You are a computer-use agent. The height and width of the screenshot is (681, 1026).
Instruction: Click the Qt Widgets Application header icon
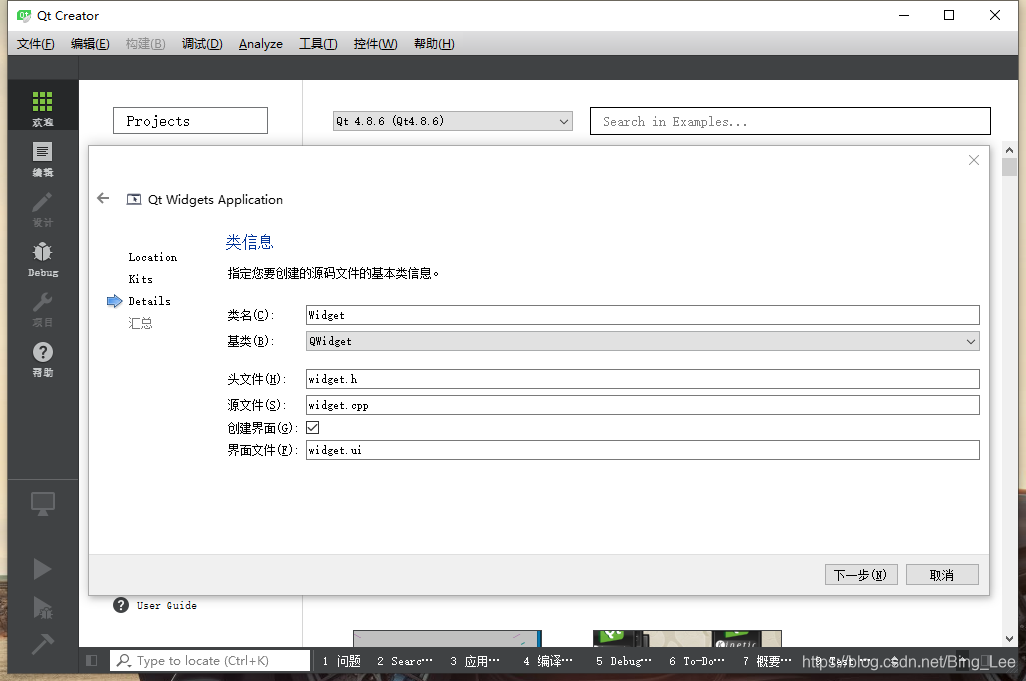point(134,199)
